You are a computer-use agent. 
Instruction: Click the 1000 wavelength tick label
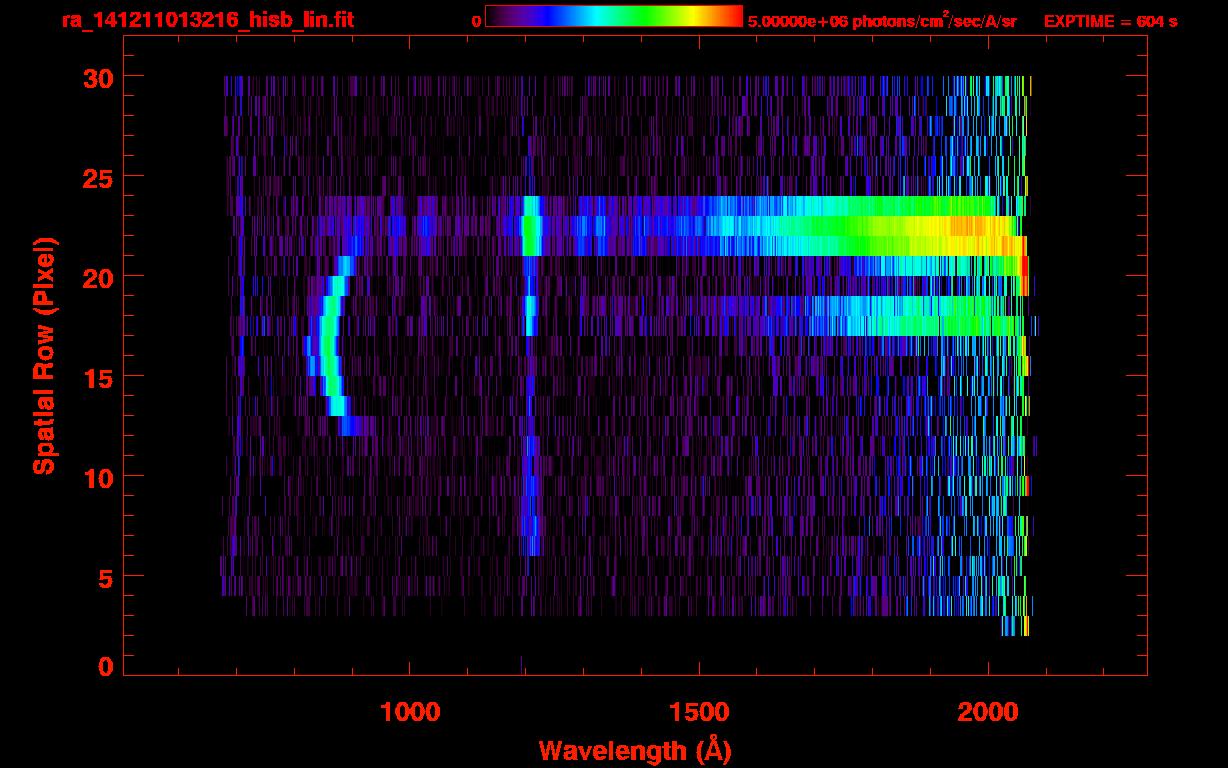click(411, 711)
